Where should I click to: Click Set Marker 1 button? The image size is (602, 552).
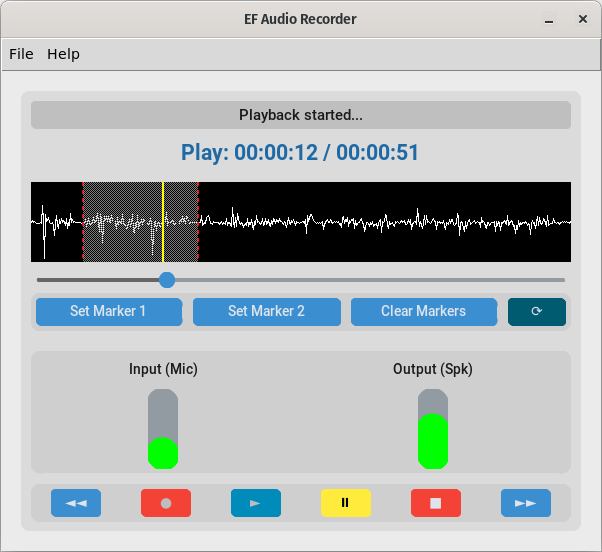tap(109, 312)
